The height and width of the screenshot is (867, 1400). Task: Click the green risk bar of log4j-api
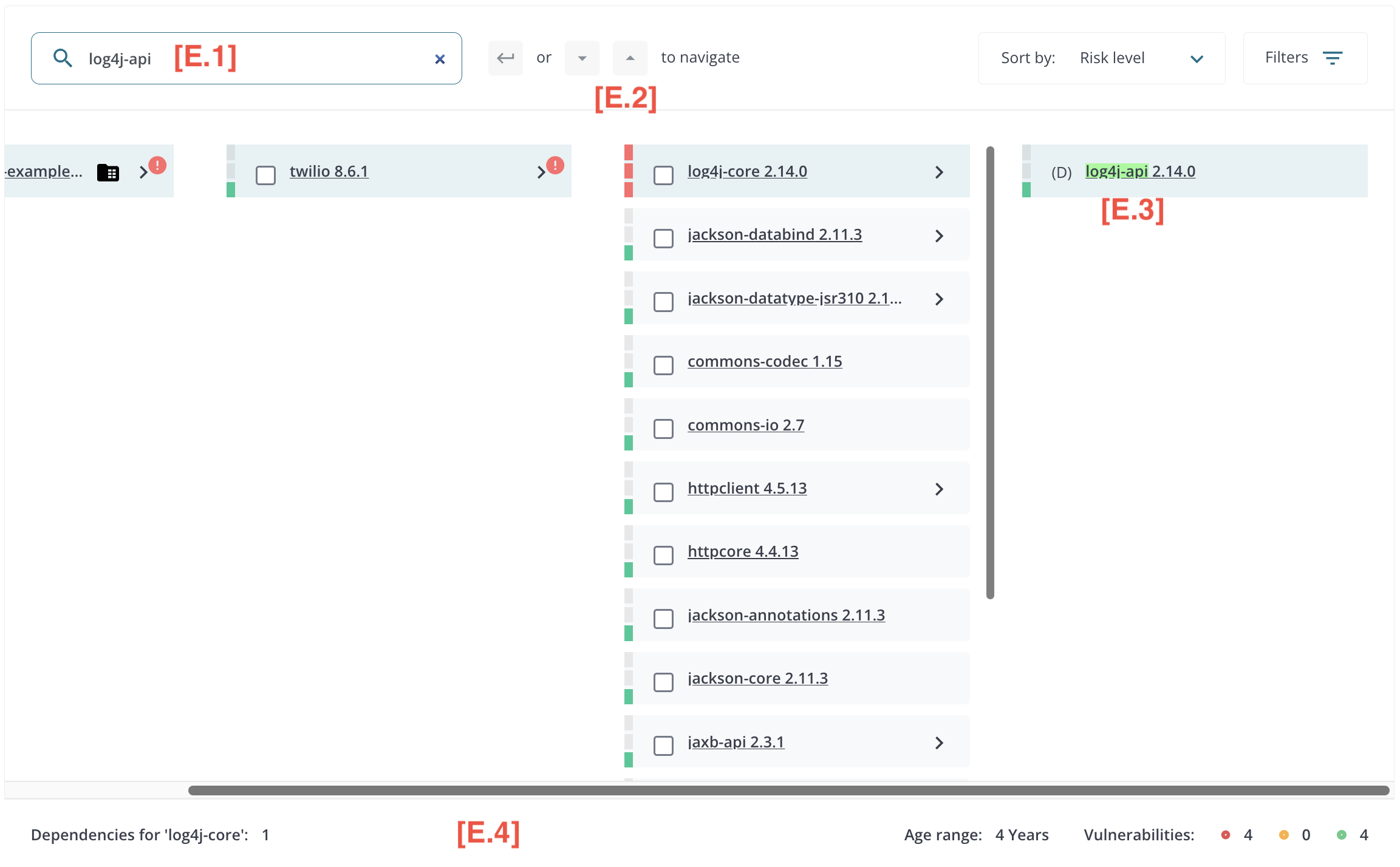click(x=1026, y=189)
